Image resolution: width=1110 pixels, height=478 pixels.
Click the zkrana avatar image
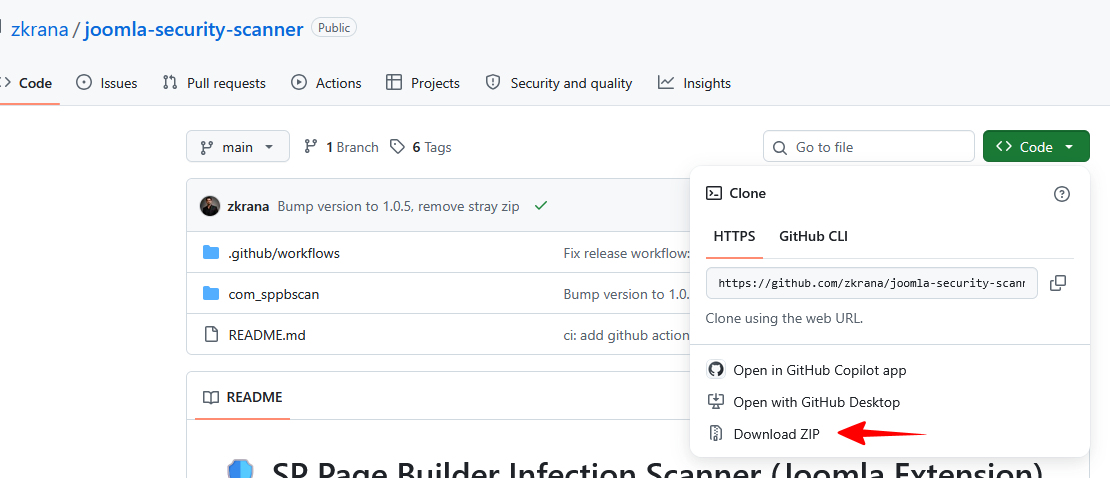(x=210, y=206)
